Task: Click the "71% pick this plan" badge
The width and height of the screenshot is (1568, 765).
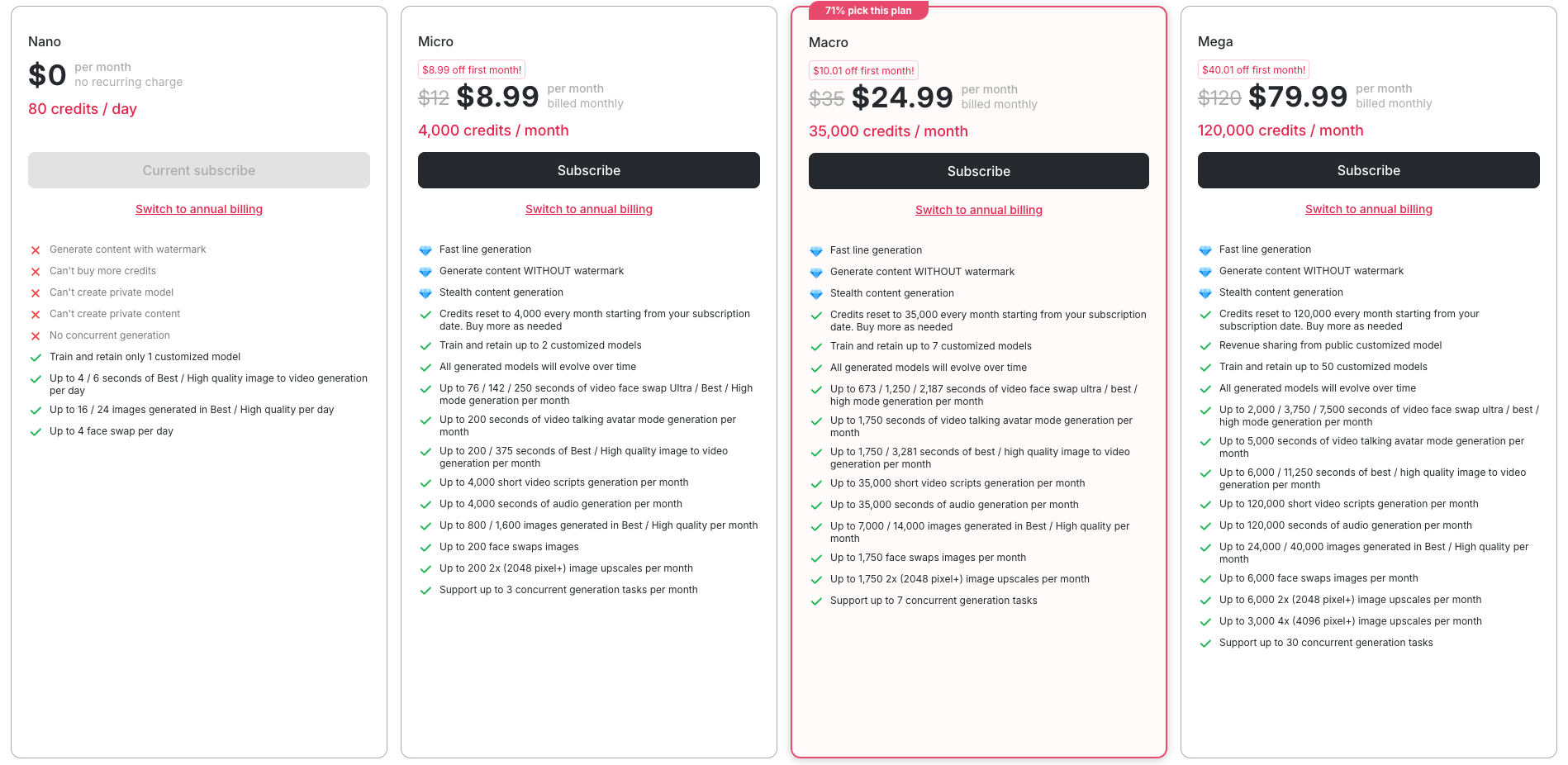Action: point(868,10)
